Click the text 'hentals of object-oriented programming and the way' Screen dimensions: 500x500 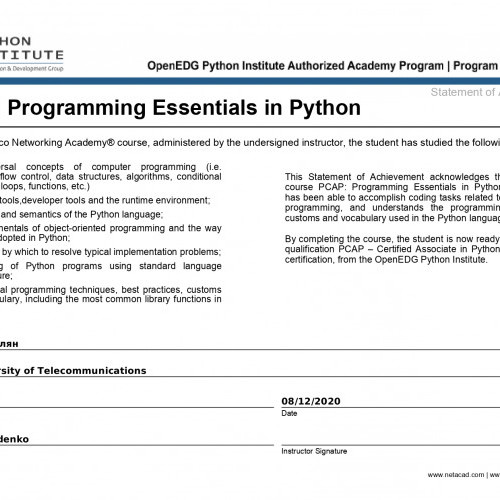pos(111,228)
